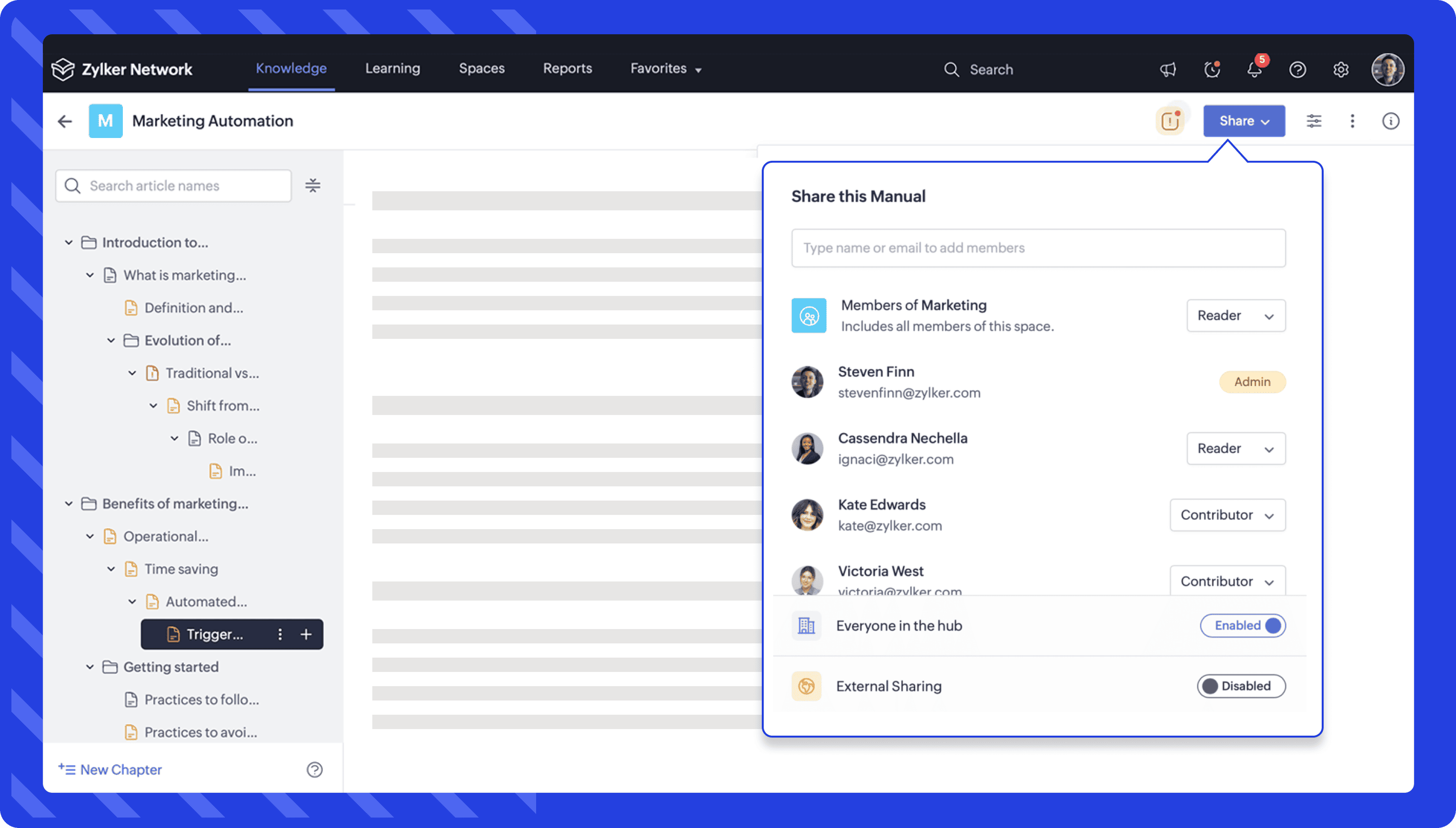Click the top bar Search field
Image resolution: width=1456 pixels, height=828 pixels.
point(978,69)
